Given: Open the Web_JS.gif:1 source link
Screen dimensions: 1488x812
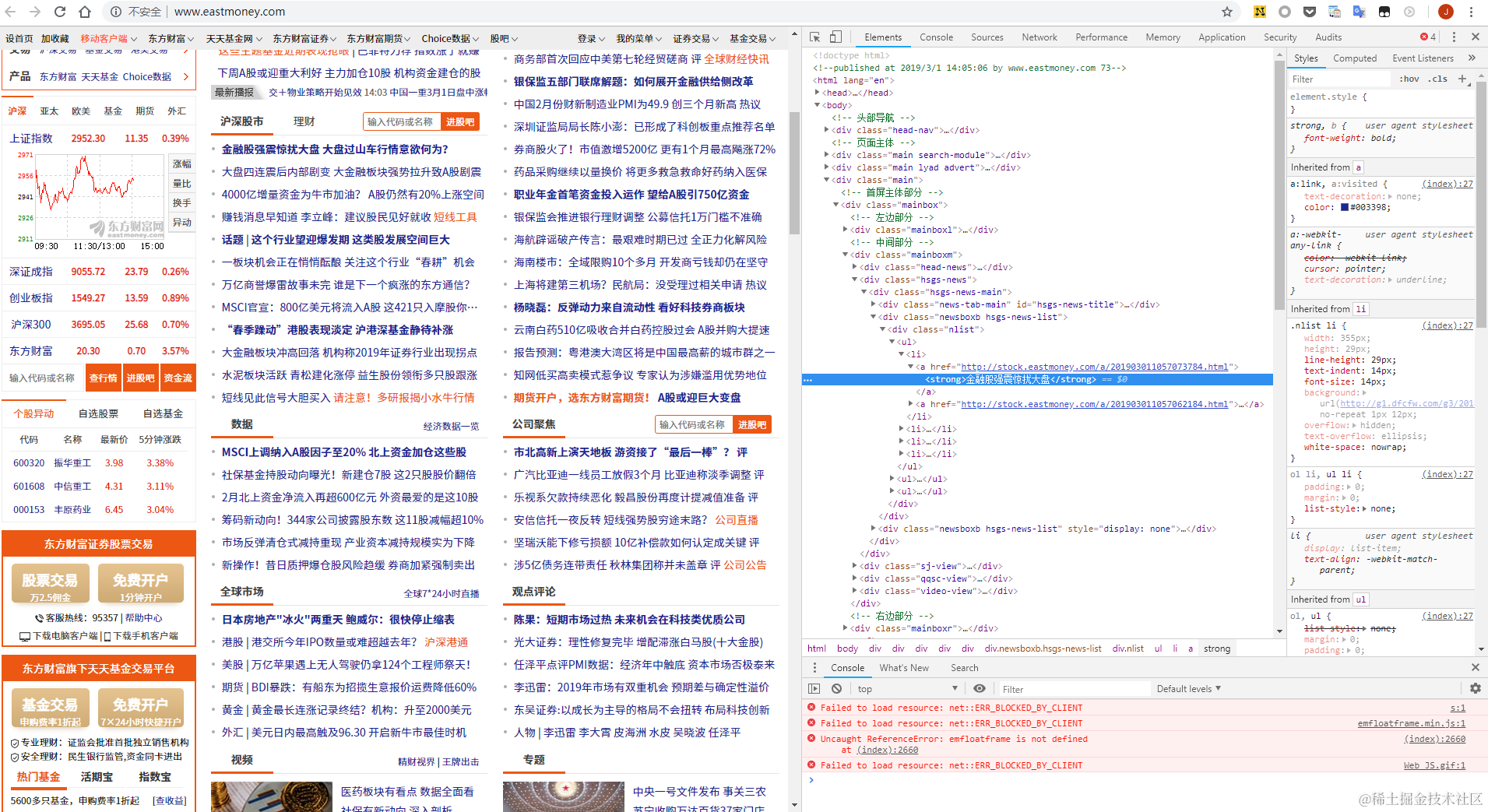Looking at the screenshot, I should pos(1434,765).
